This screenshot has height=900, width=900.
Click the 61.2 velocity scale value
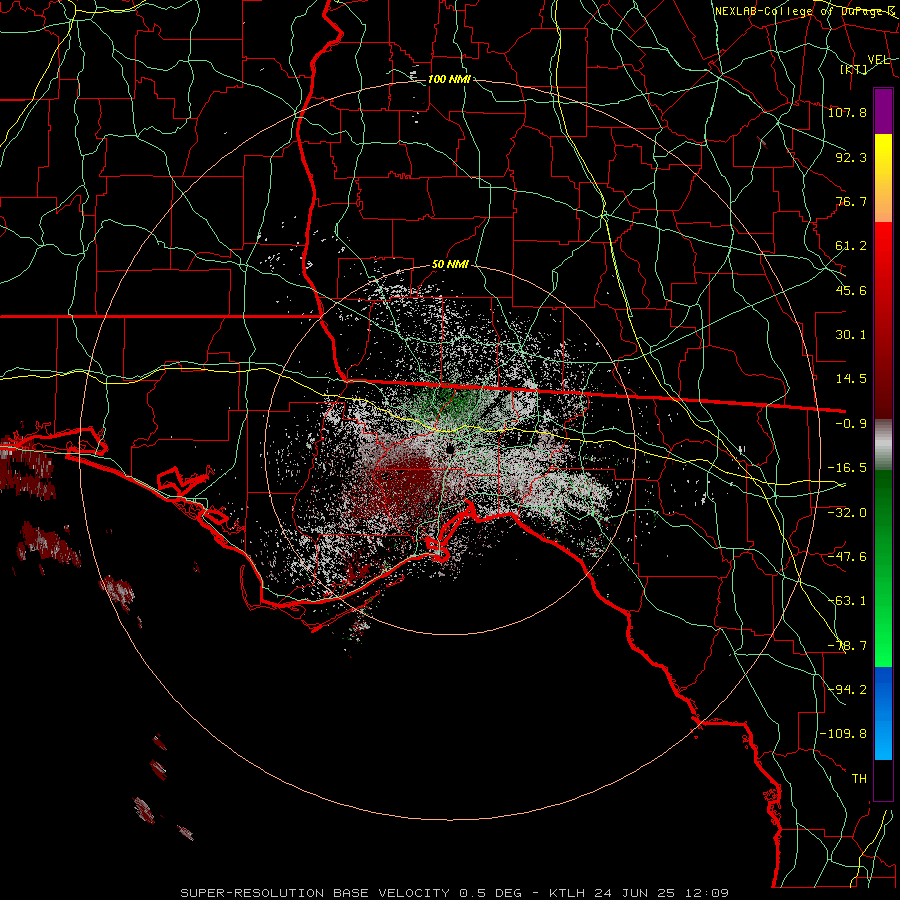[851, 246]
